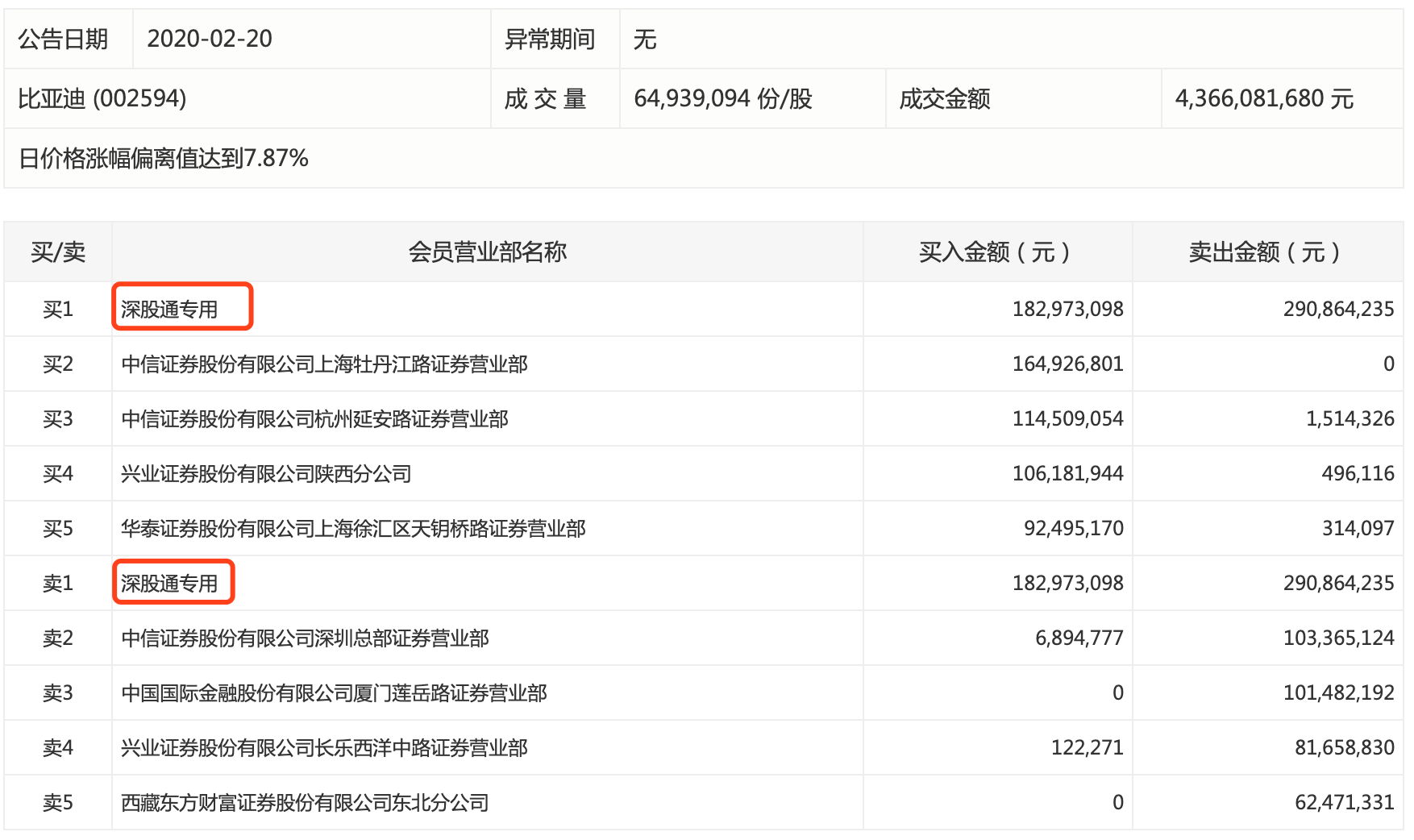Open 华泰证券上海徐汇区天钥桥路营业部 entry
The width and height of the screenshot is (1414, 840).
pos(353,529)
